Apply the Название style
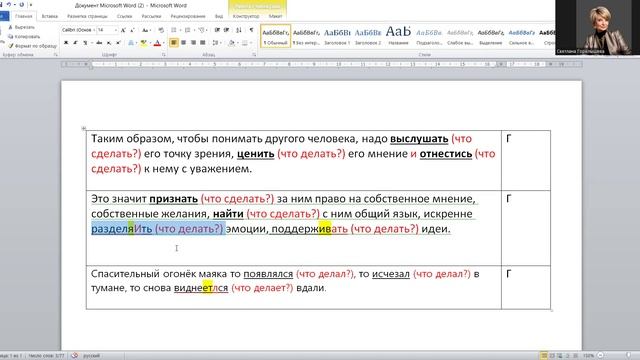The image size is (640, 360). [x=398, y=36]
